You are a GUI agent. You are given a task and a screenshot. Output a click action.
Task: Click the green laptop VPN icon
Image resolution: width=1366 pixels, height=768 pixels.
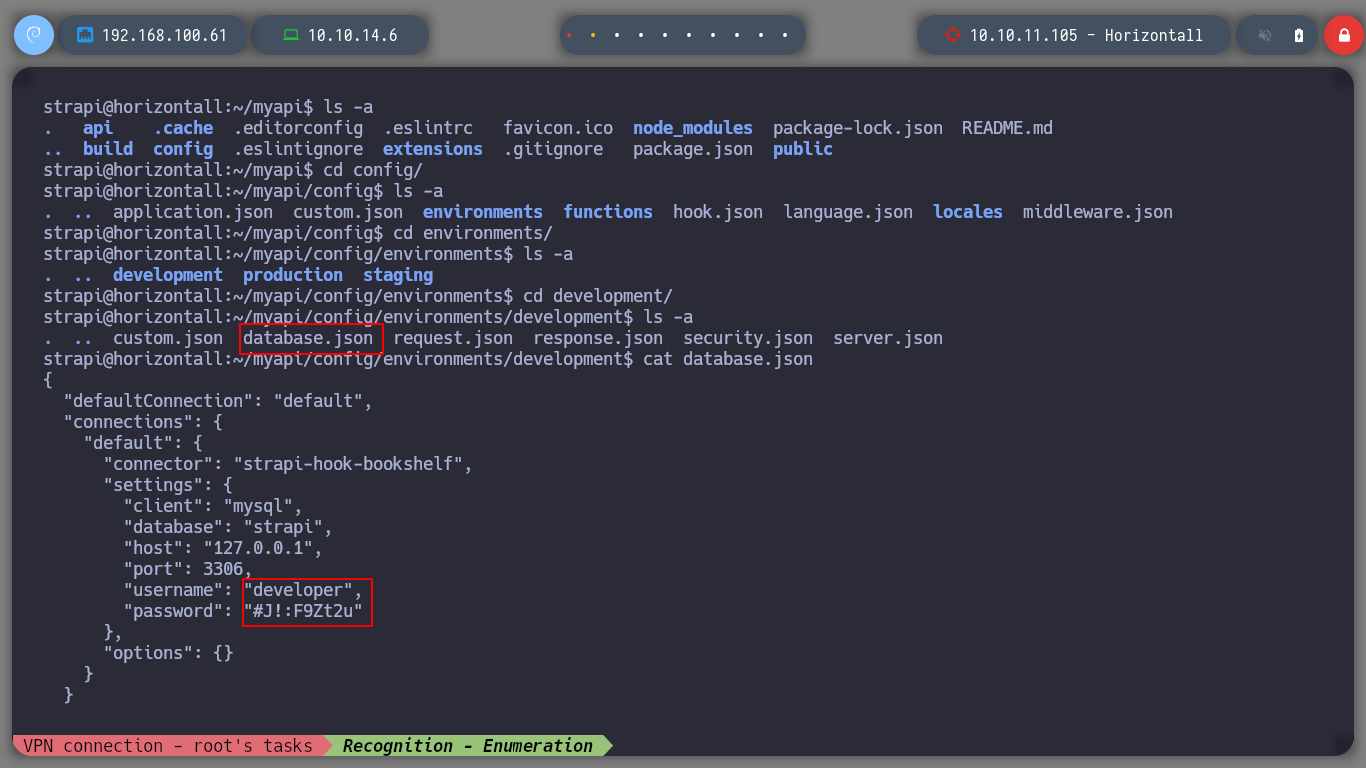pos(291,35)
